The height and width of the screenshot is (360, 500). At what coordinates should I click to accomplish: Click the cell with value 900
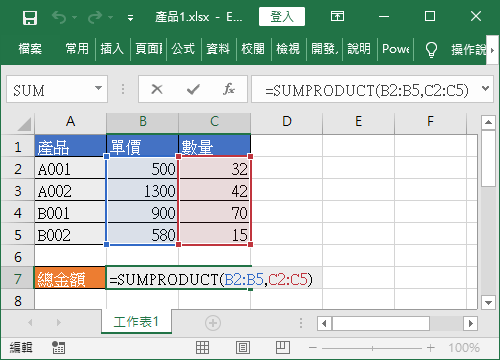pos(143,212)
